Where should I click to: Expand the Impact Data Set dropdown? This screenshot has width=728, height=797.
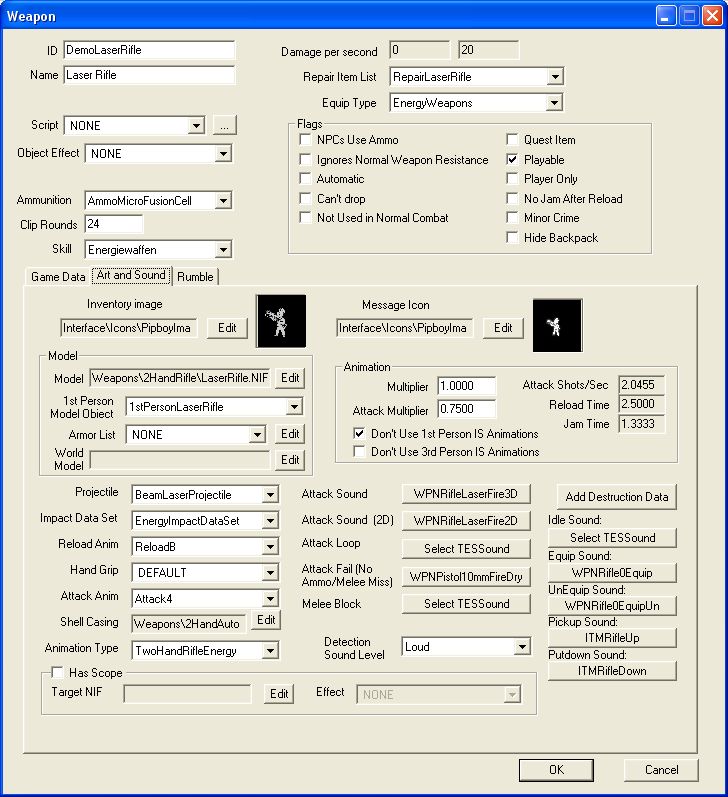(270, 520)
